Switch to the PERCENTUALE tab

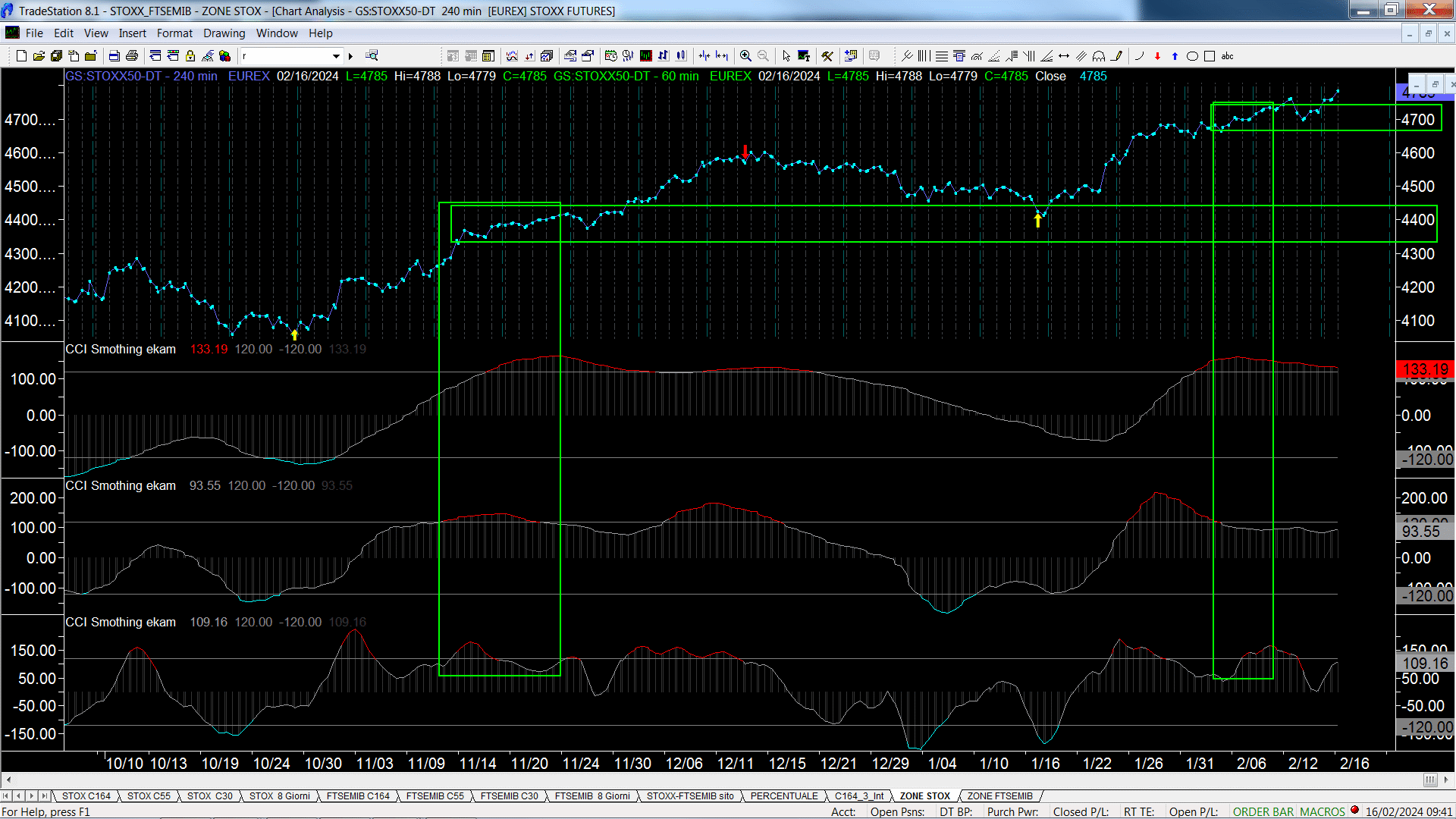[784, 795]
